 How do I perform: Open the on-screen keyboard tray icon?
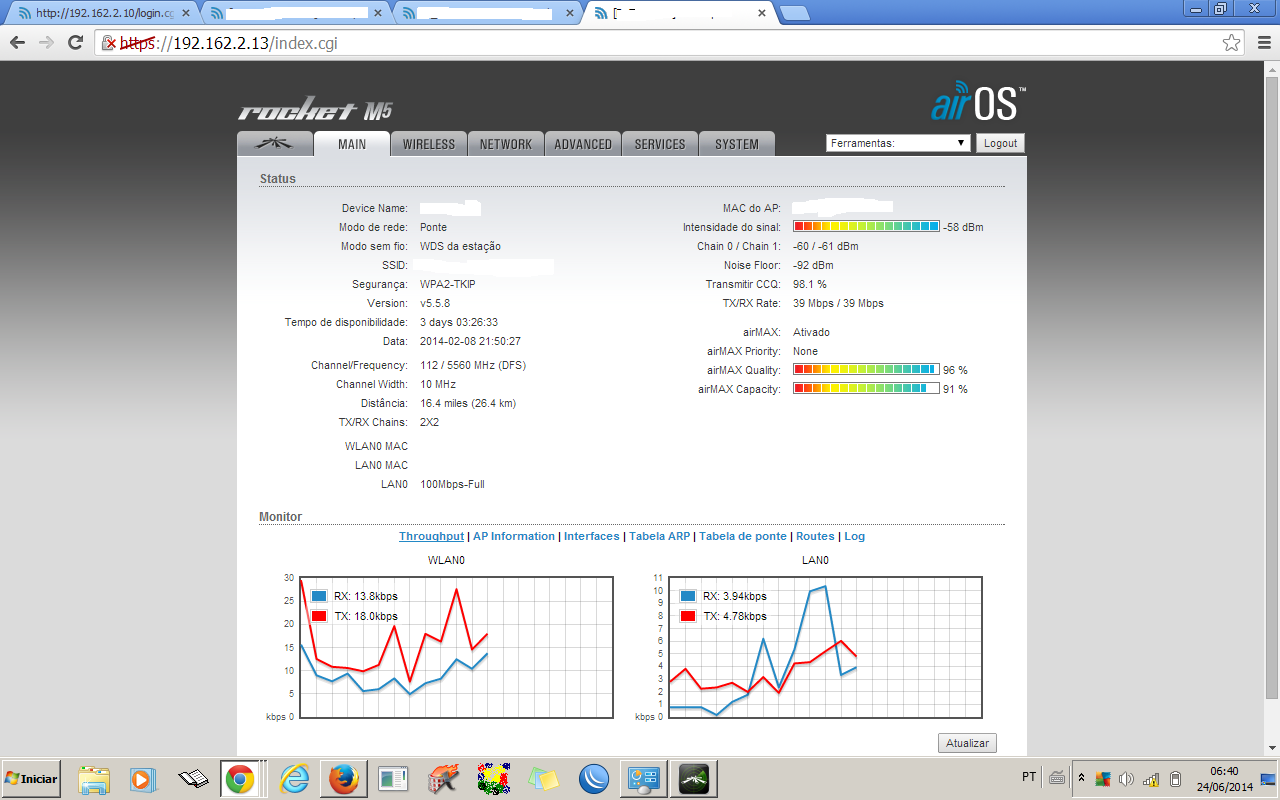point(1056,778)
